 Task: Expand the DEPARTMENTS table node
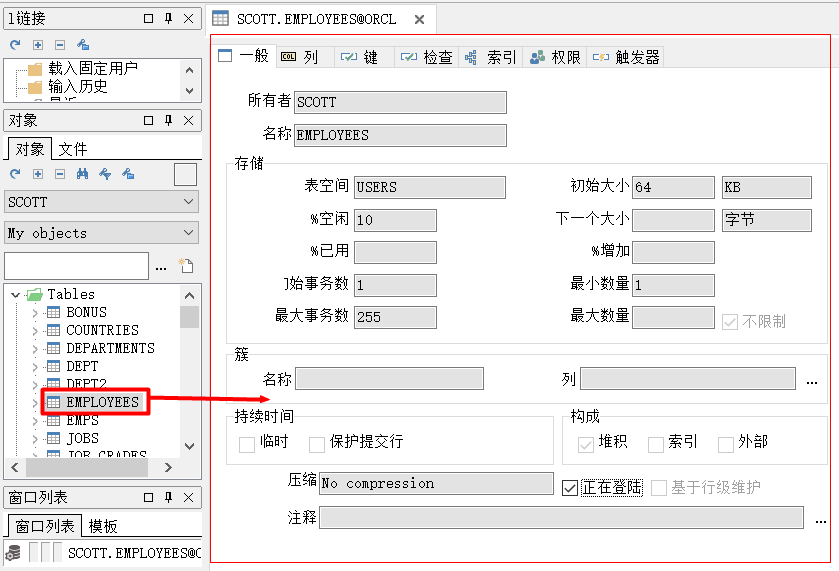tap(35, 349)
